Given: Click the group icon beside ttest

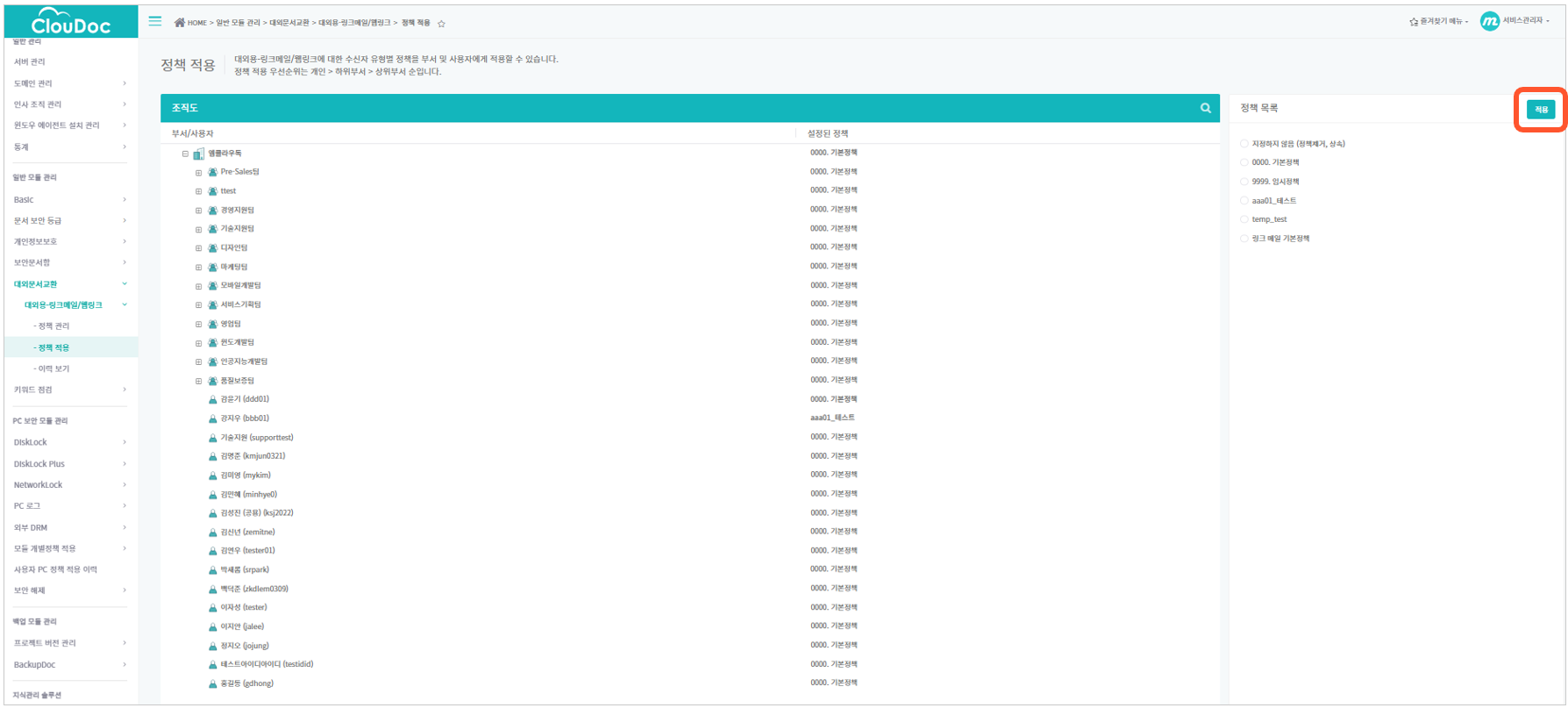Looking at the screenshot, I should click(x=212, y=191).
